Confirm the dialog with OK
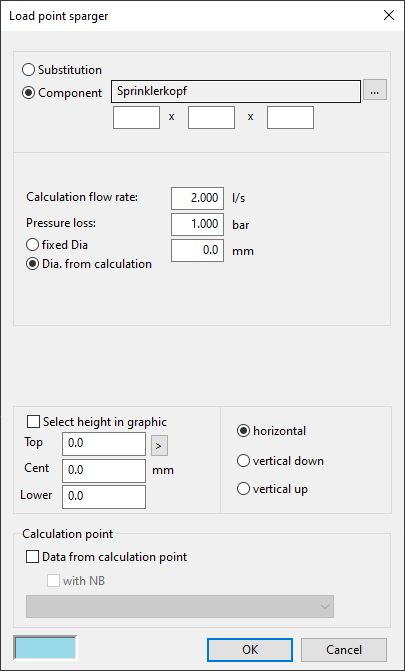The height and width of the screenshot is (671, 405). (250, 650)
